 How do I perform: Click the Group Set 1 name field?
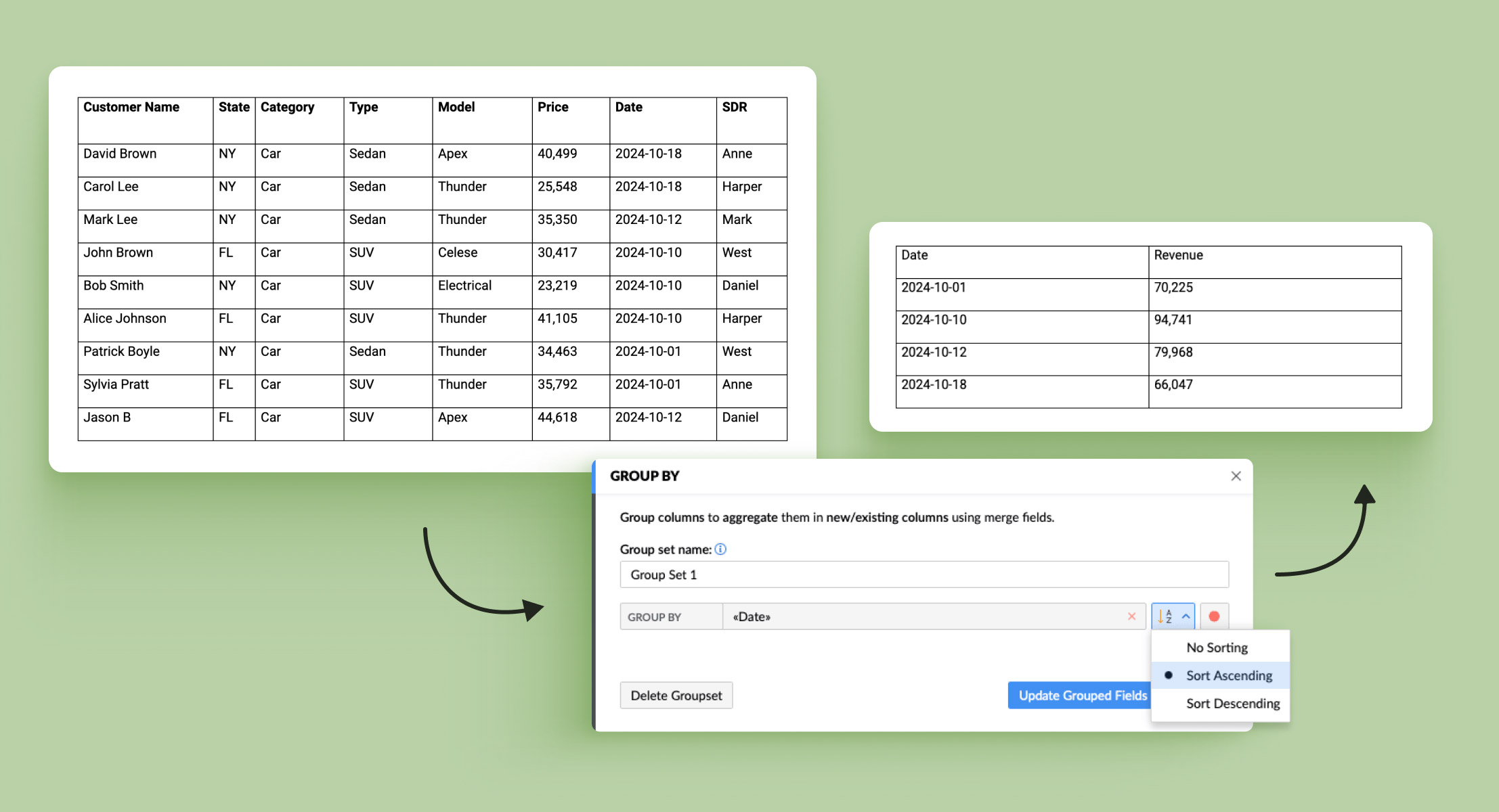(924, 574)
